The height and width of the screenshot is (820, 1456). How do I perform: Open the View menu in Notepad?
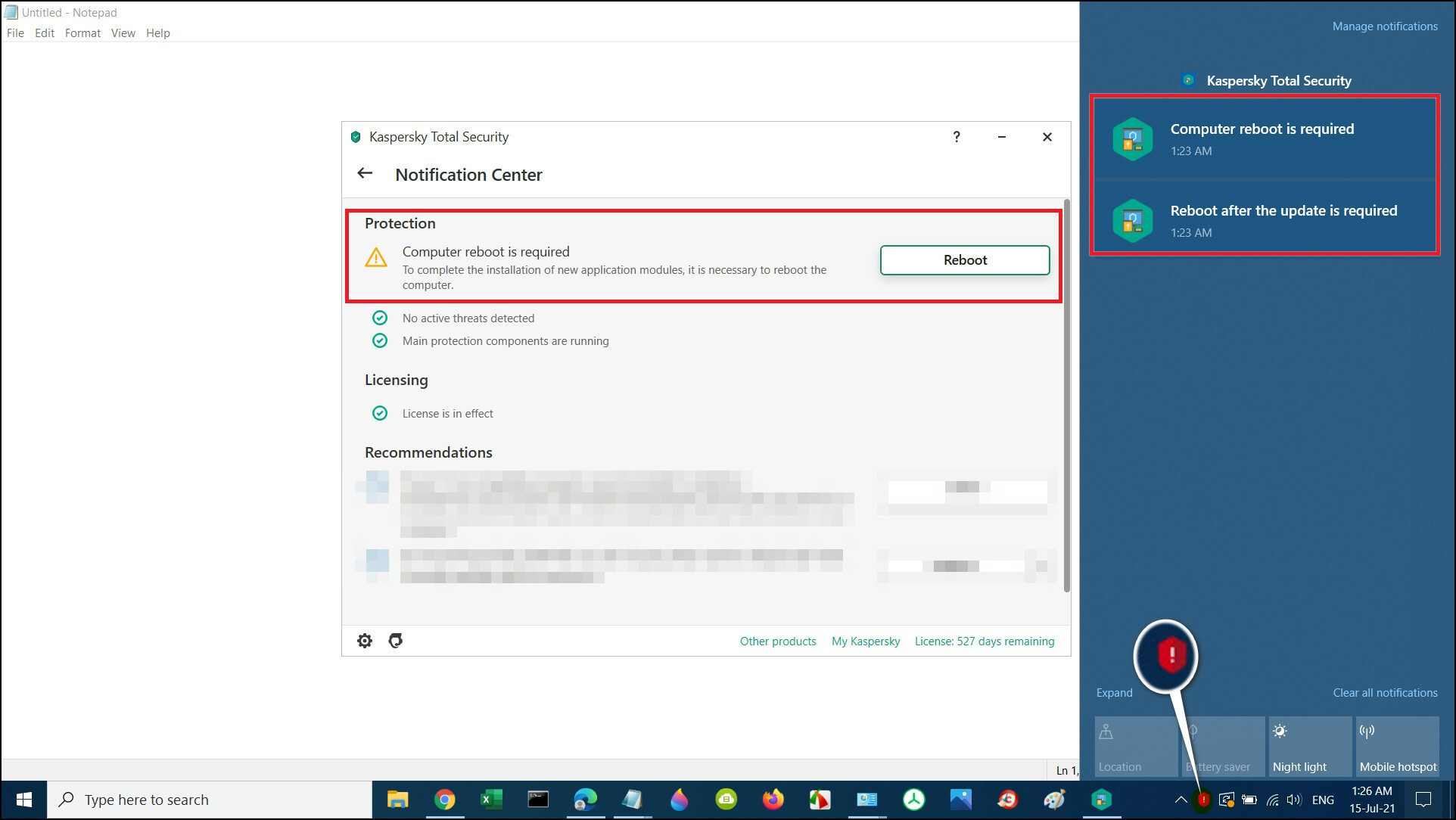tap(123, 33)
